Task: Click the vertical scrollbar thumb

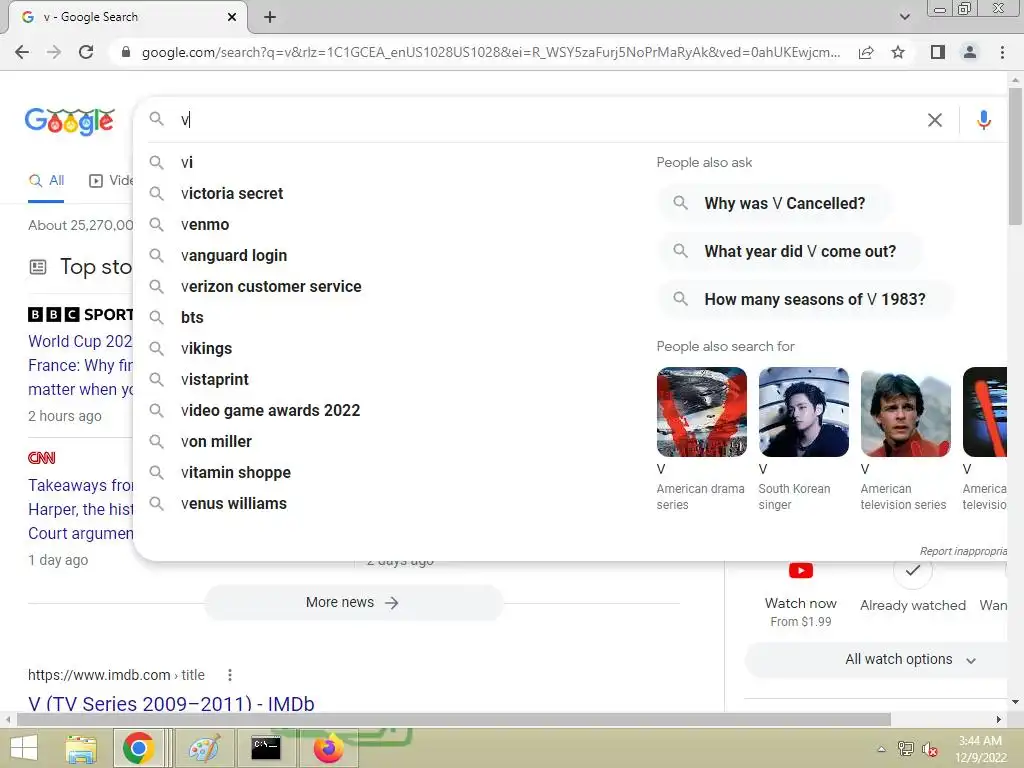Action: [1015, 157]
